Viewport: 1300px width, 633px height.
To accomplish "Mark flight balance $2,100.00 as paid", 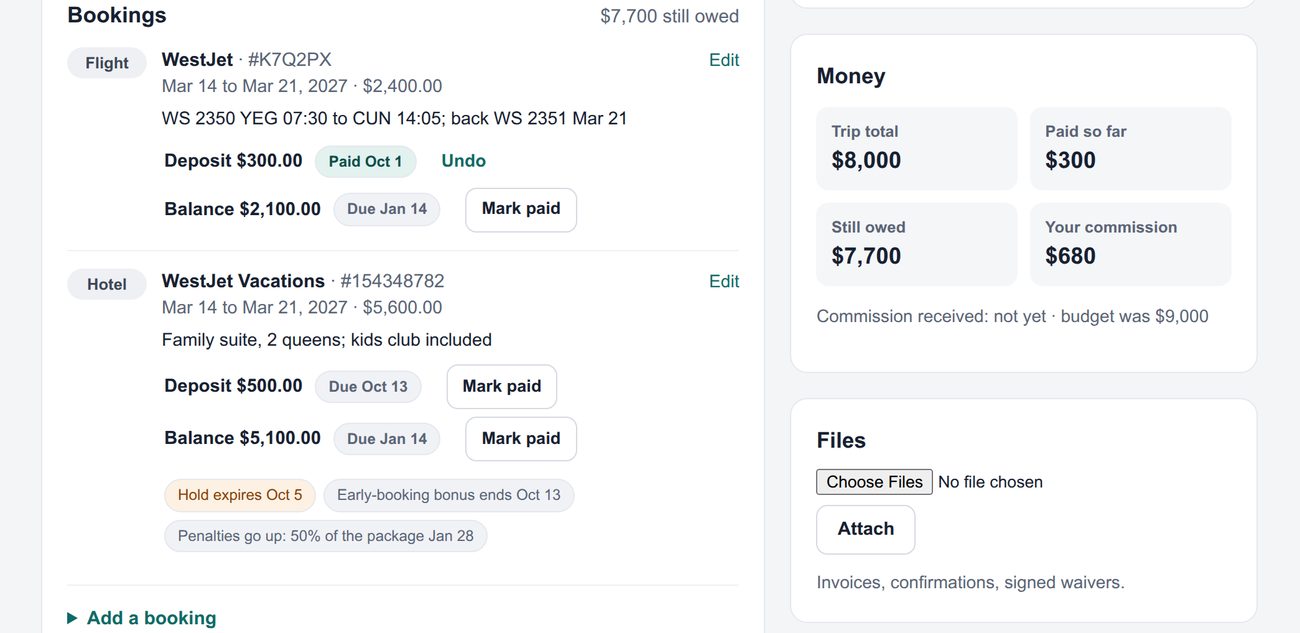I will click(521, 209).
